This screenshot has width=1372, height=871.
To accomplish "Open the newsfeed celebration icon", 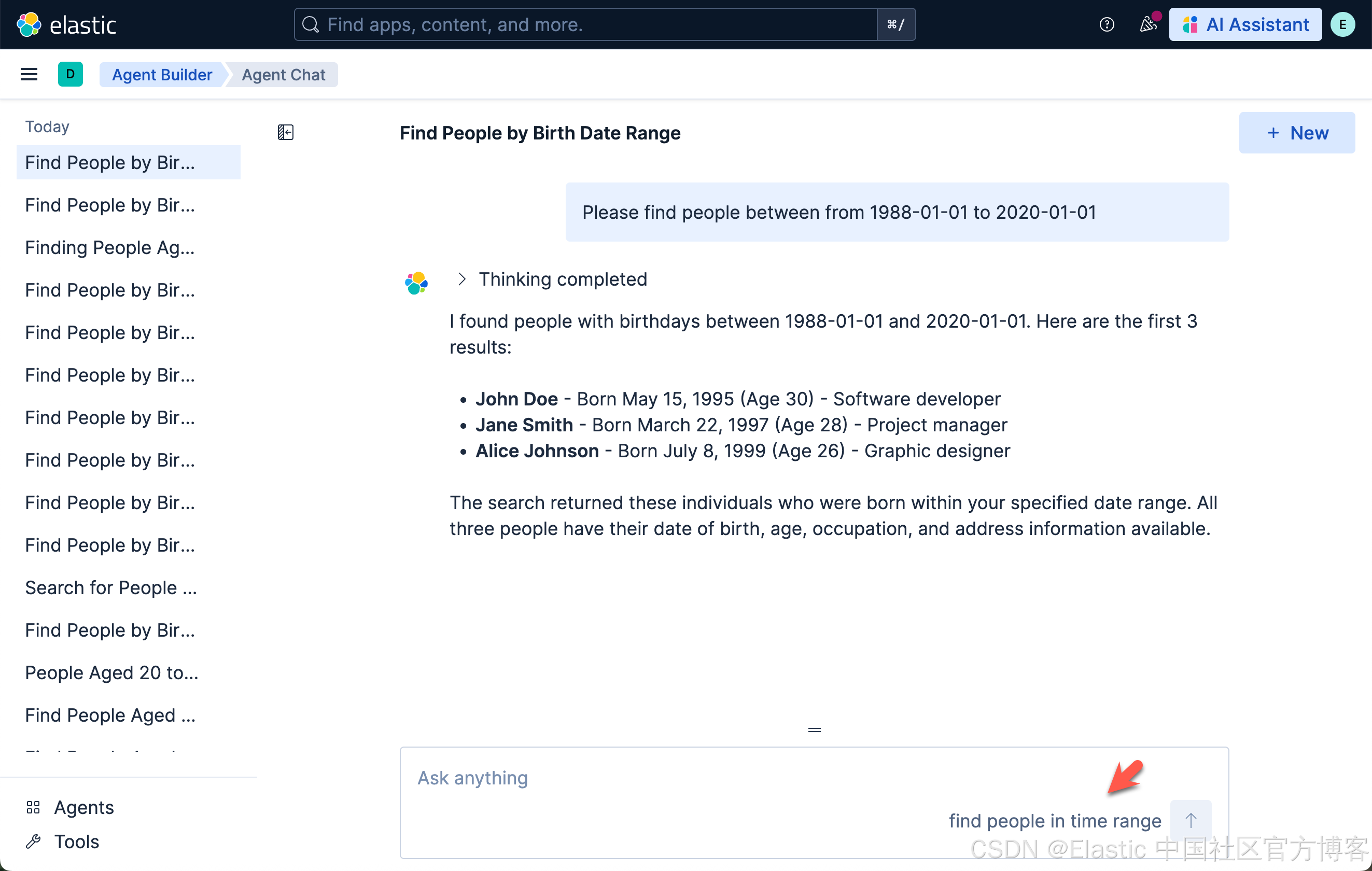I will tap(1147, 24).
